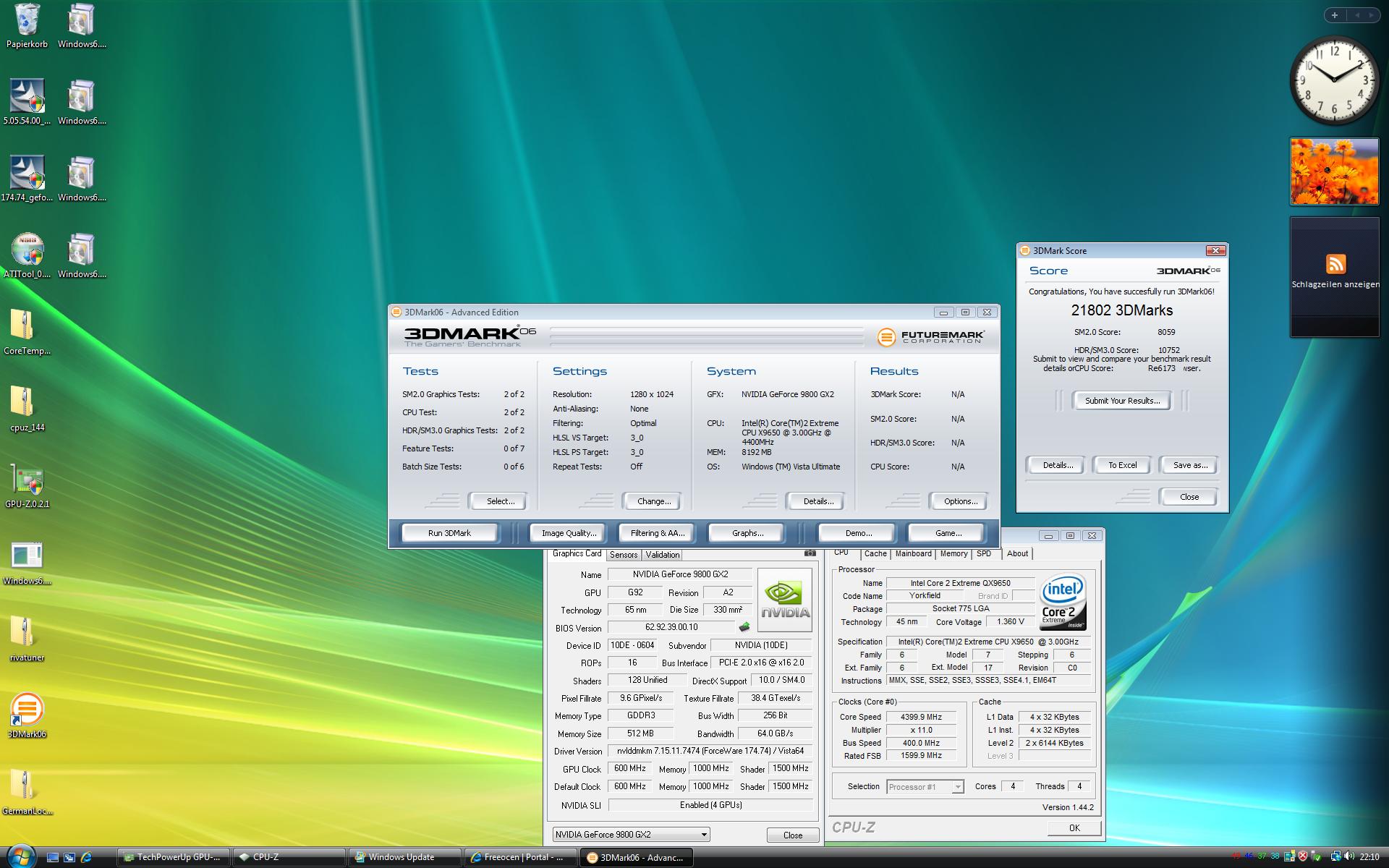Switch to Windows Update taskbar button

coord(404,857)
